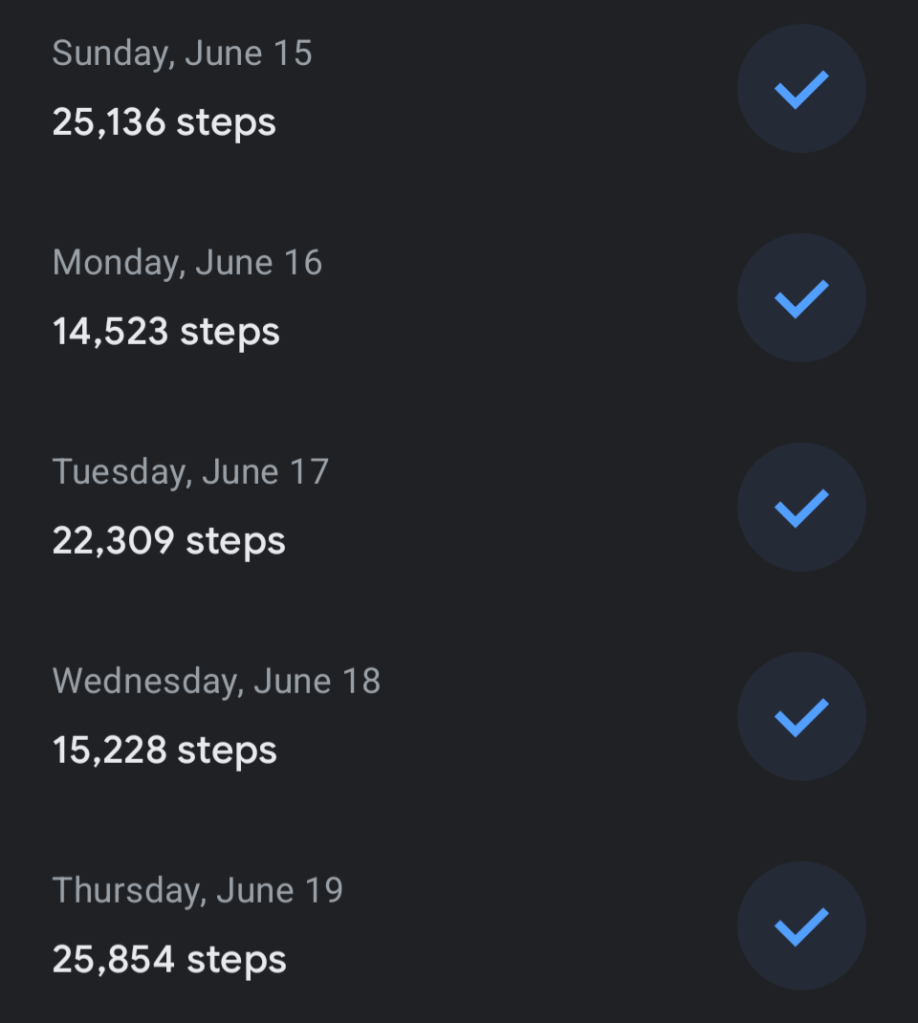Tap the goal checkmark for Sunday, June 15

coord(801,89)
